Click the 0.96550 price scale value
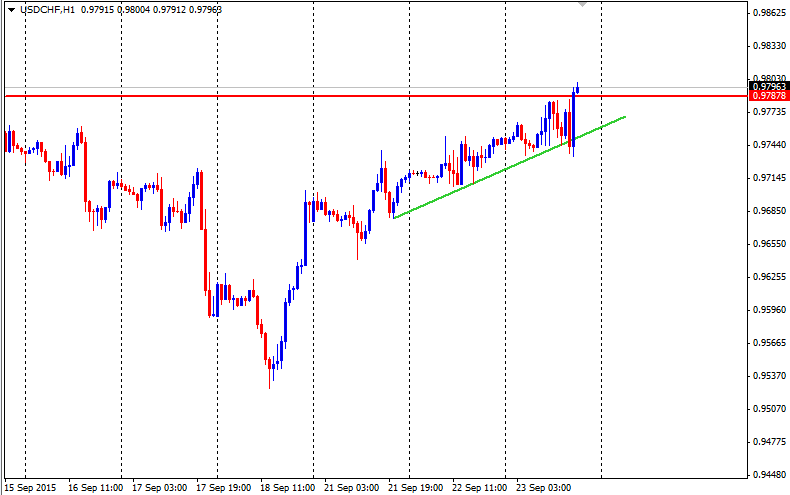 point(769,244)
